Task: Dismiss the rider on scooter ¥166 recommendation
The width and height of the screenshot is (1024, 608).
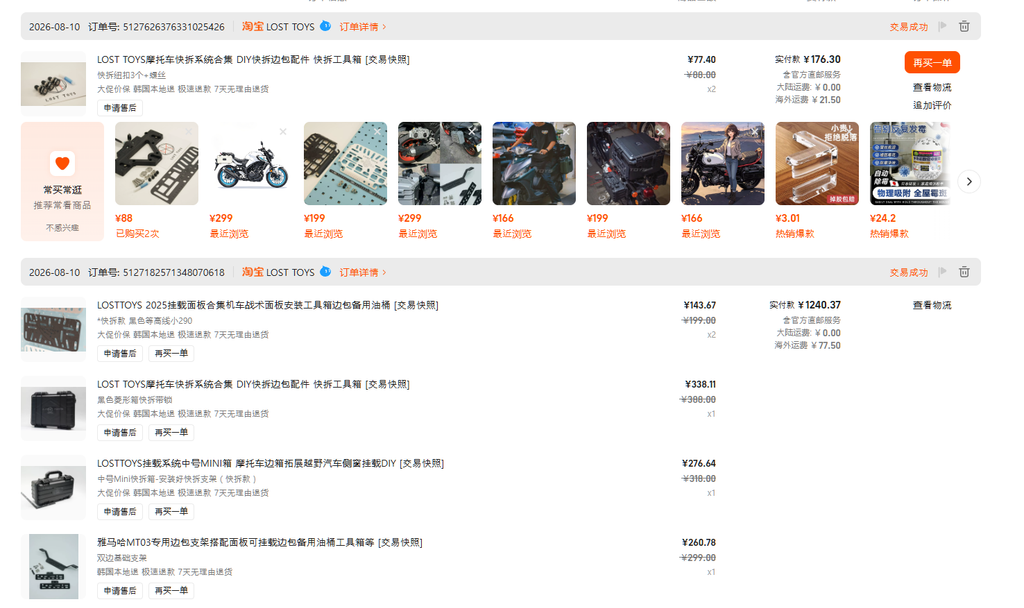Action: [566, 132]
